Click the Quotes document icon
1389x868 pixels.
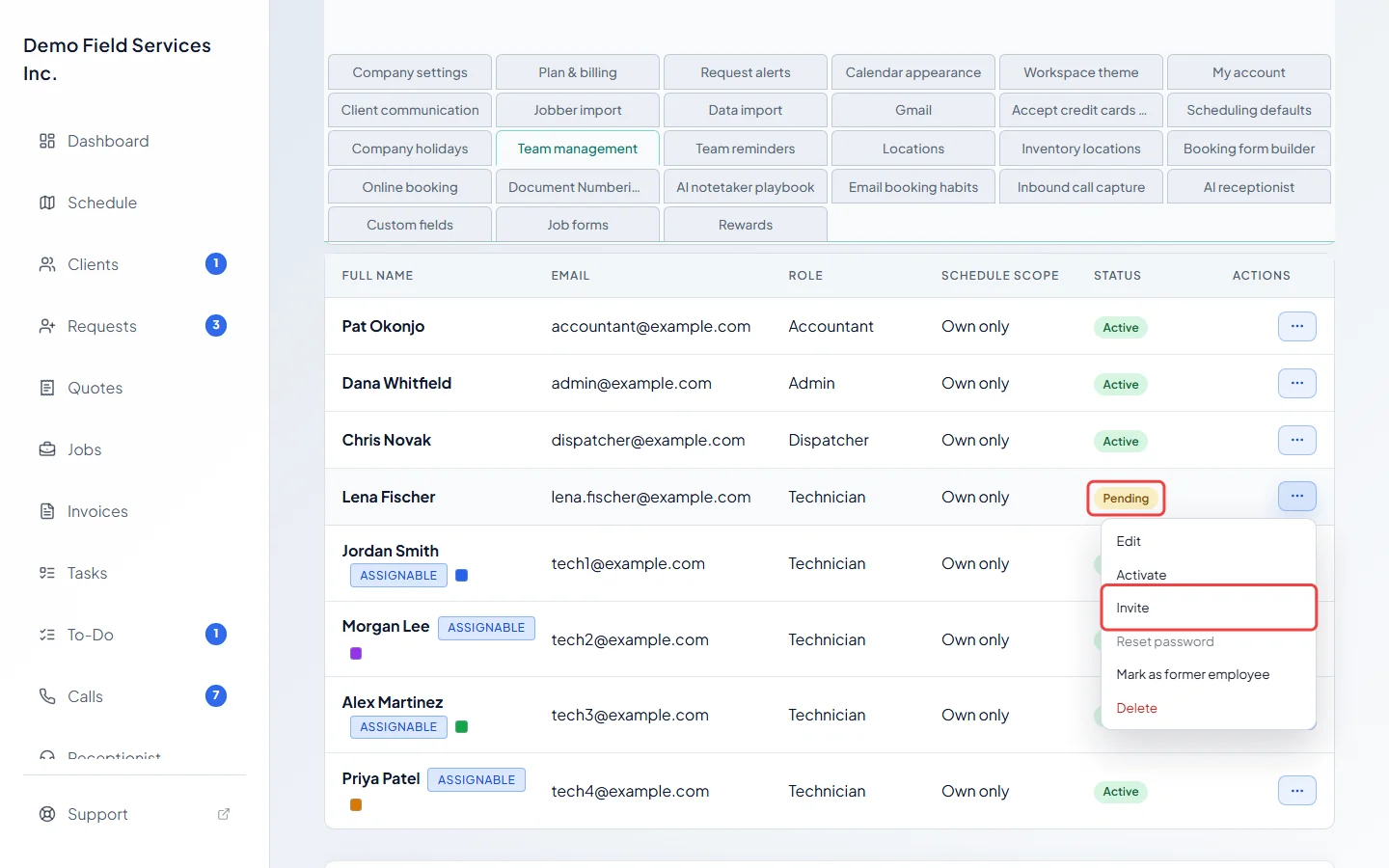pos(46,388)
